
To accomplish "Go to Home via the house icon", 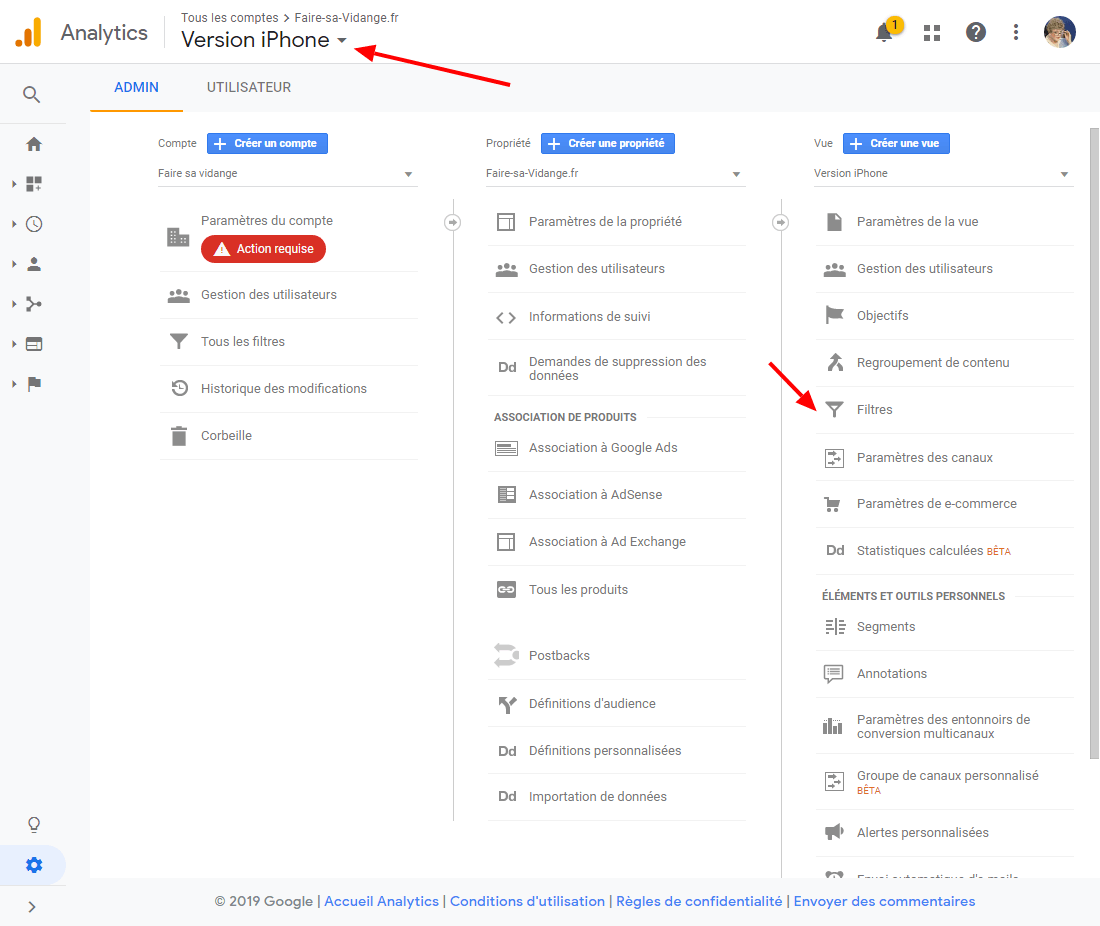I will pyautogui.click(x=34, y=144).
